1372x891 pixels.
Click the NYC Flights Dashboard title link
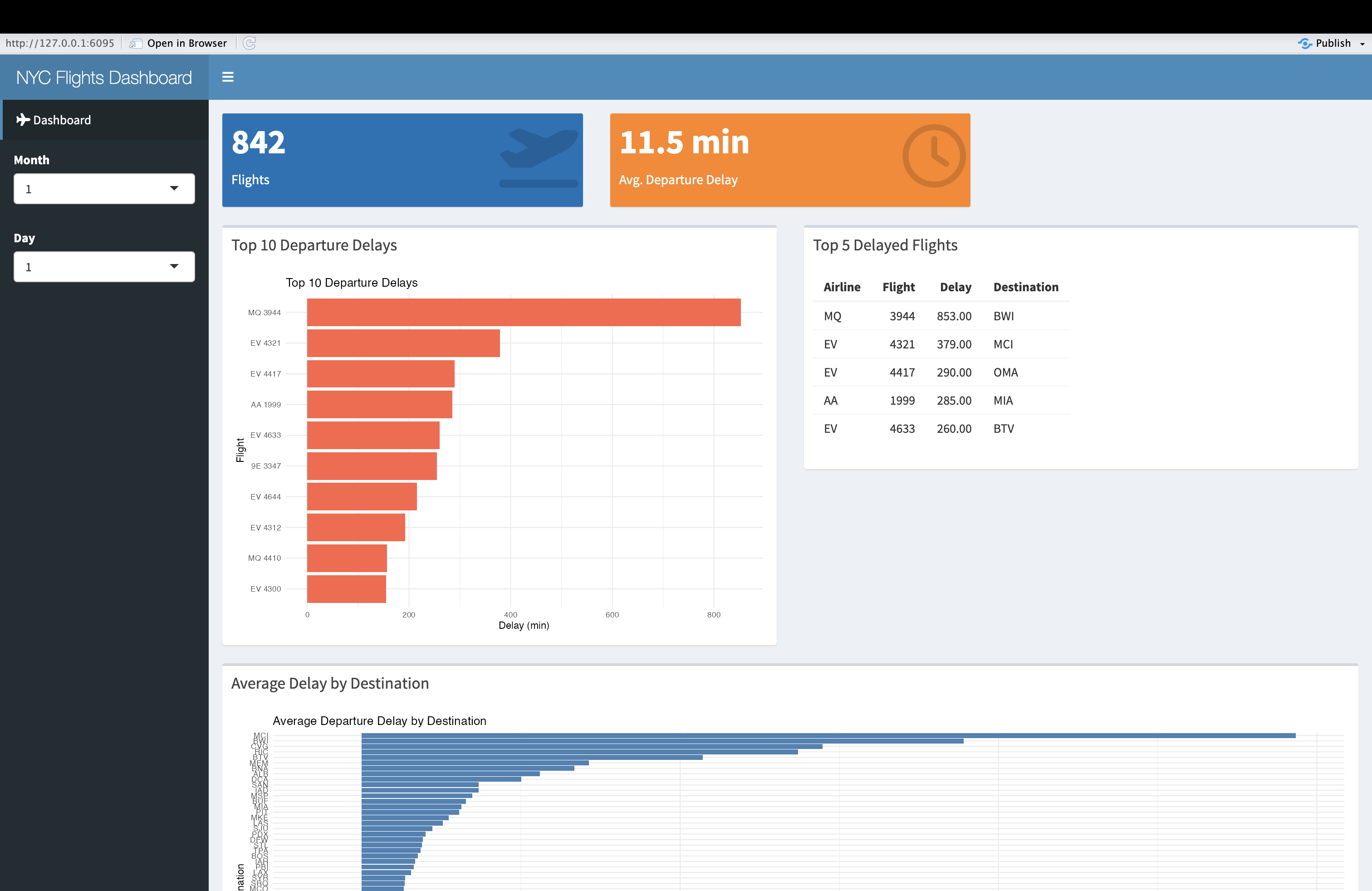(104, 77)
